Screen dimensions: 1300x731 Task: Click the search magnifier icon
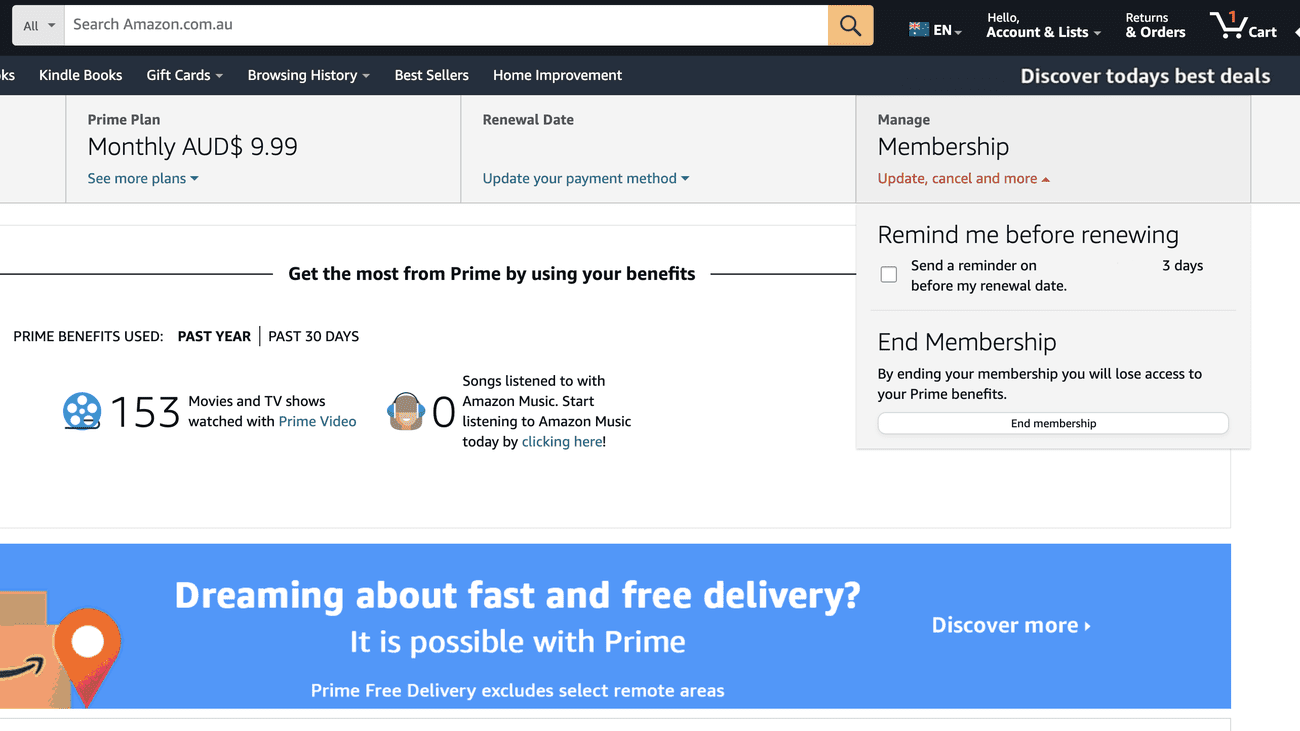[849, 24]
